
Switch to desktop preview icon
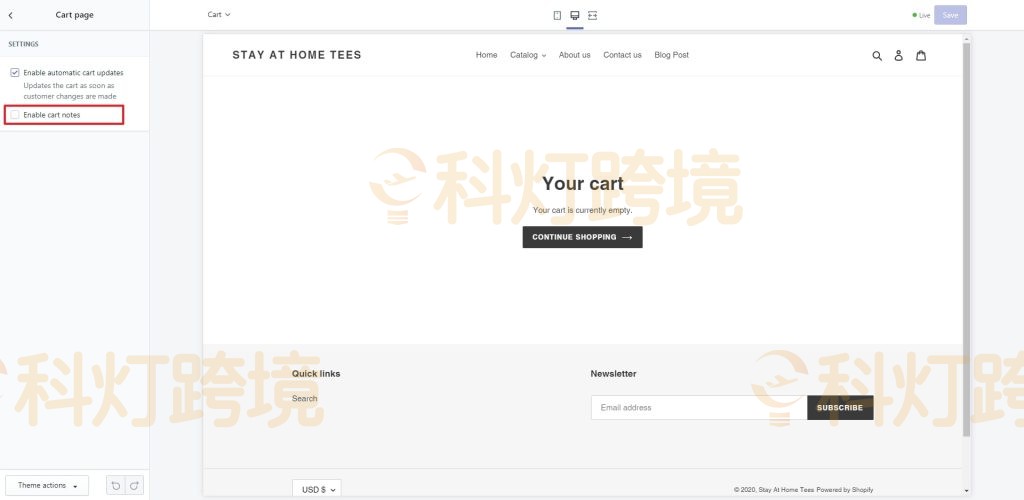(575, 15)
